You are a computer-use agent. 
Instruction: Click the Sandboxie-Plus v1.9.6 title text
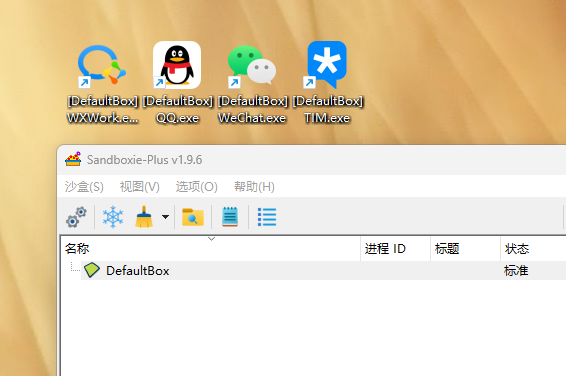[144, 159]
